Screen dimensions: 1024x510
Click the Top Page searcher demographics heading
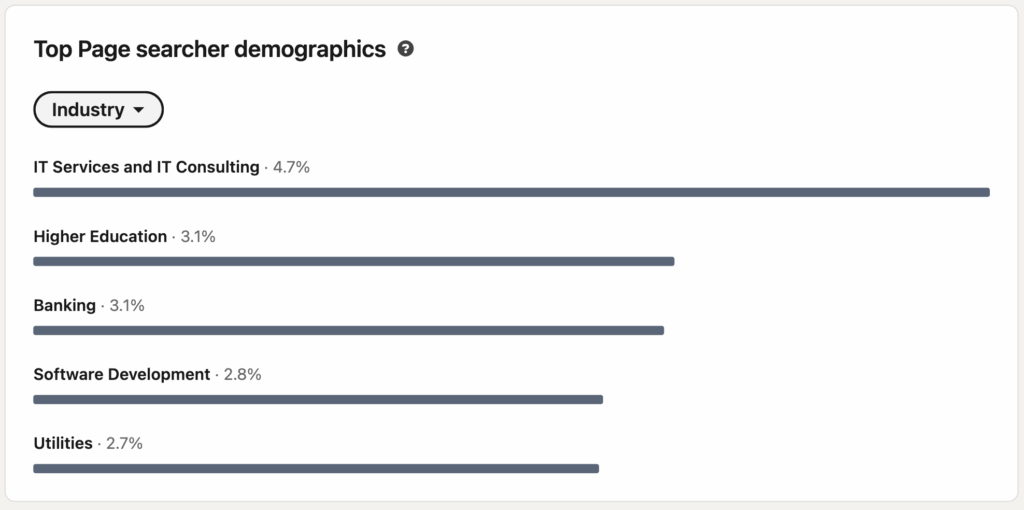click(x=210, y=49)
